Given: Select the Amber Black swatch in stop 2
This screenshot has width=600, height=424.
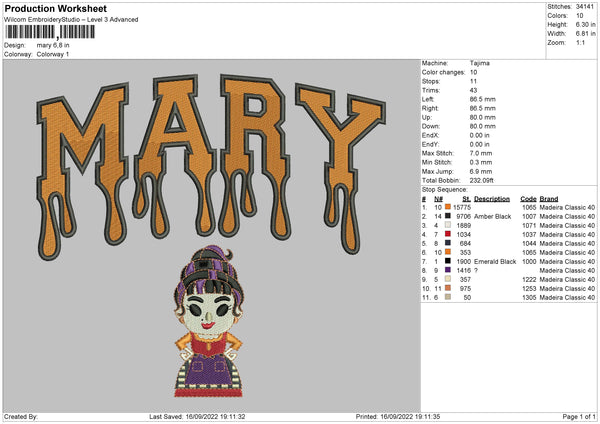Looking at the screenshot, I should point(448,216).
